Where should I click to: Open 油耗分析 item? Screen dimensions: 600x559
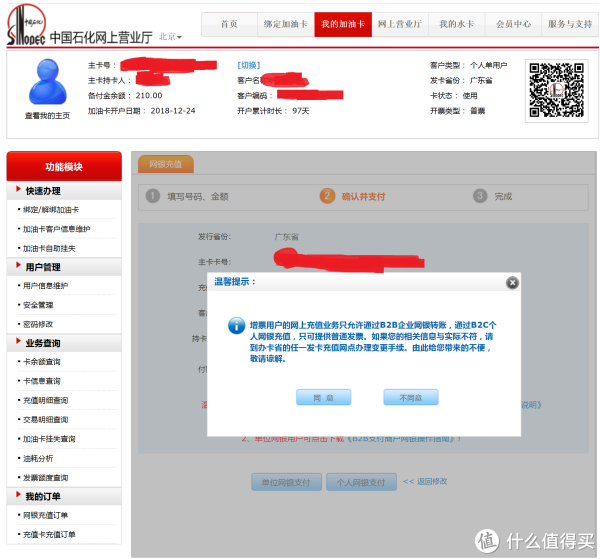click(x=38, y=458)
